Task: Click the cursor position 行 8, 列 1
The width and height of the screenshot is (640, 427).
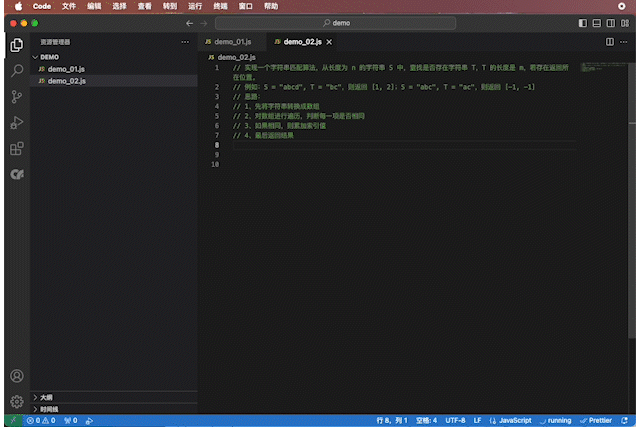Action: [x=392, y=420]
